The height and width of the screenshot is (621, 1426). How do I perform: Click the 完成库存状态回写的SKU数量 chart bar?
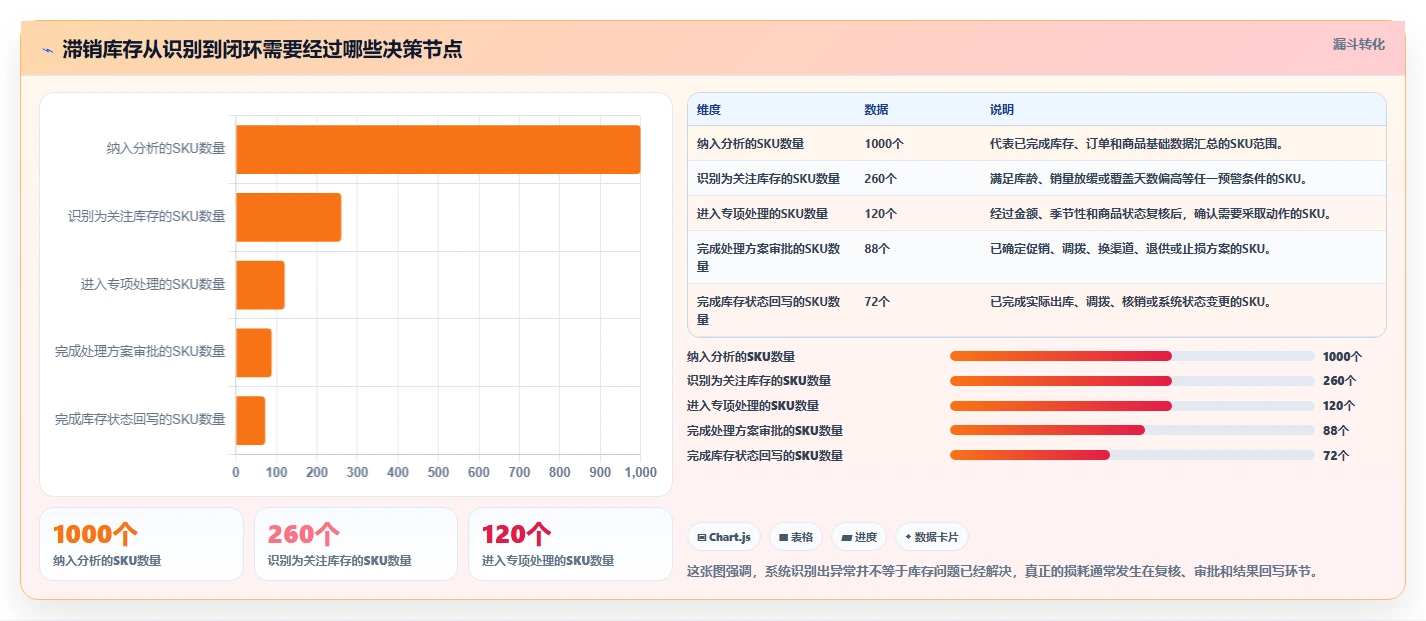(x=251, y=420)
